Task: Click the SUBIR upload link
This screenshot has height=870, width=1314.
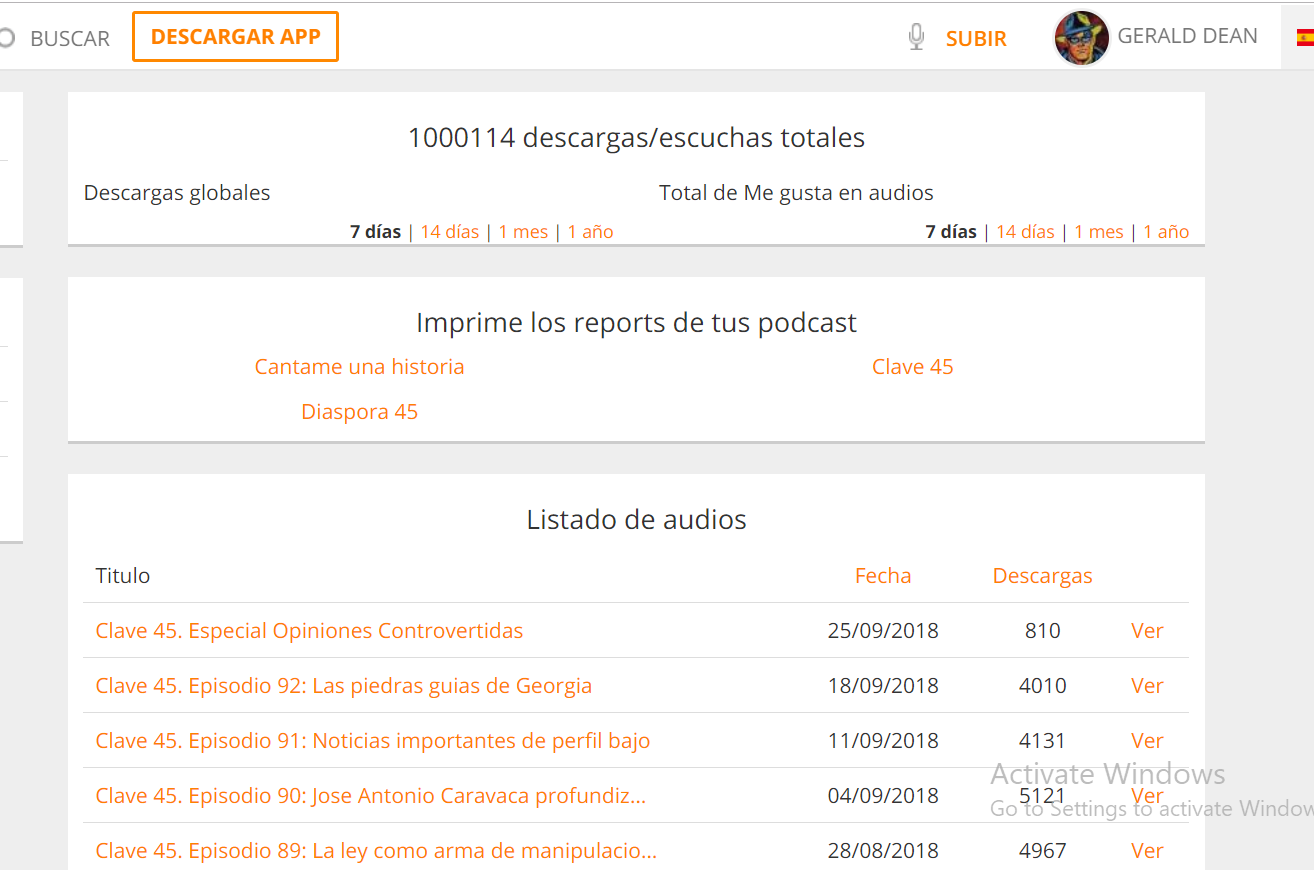Action: pyautogui.click(x=976, y=39)
